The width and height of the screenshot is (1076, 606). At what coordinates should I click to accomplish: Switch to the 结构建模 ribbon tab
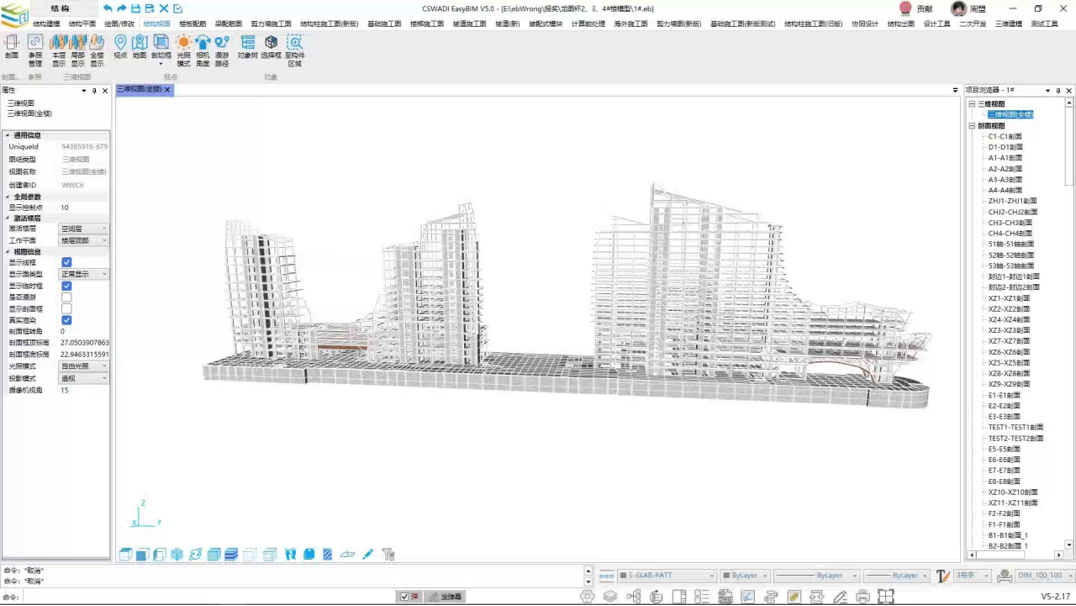point(46,24)
